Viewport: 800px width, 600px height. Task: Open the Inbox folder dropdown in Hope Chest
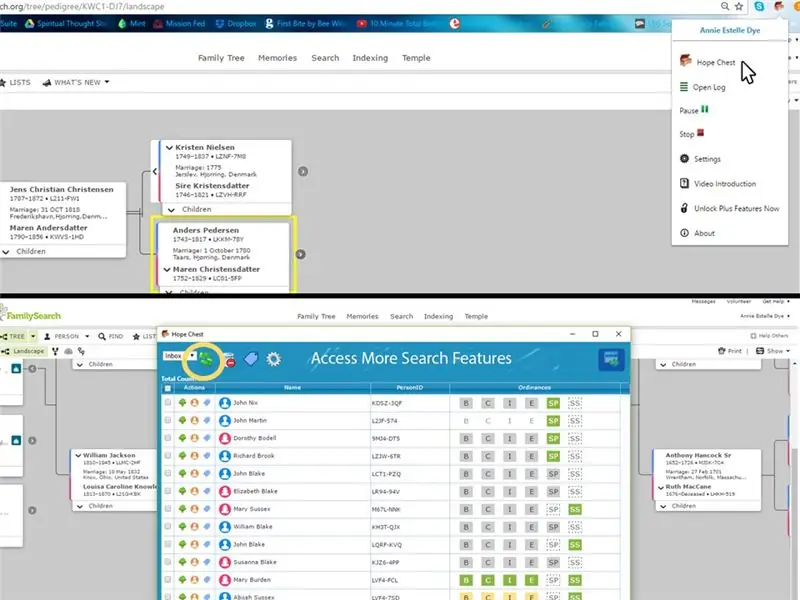(180, 356)
